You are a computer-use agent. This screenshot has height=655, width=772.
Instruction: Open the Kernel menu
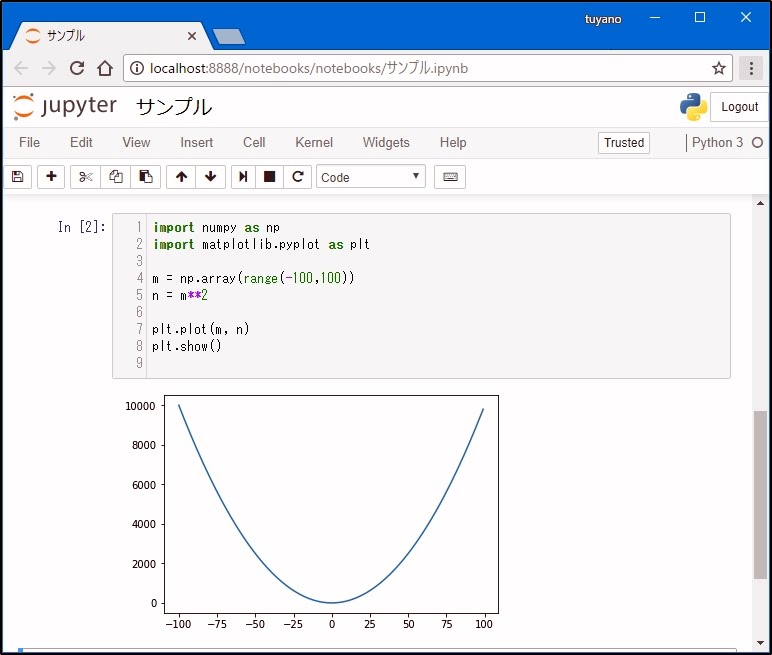pos(314,143)
